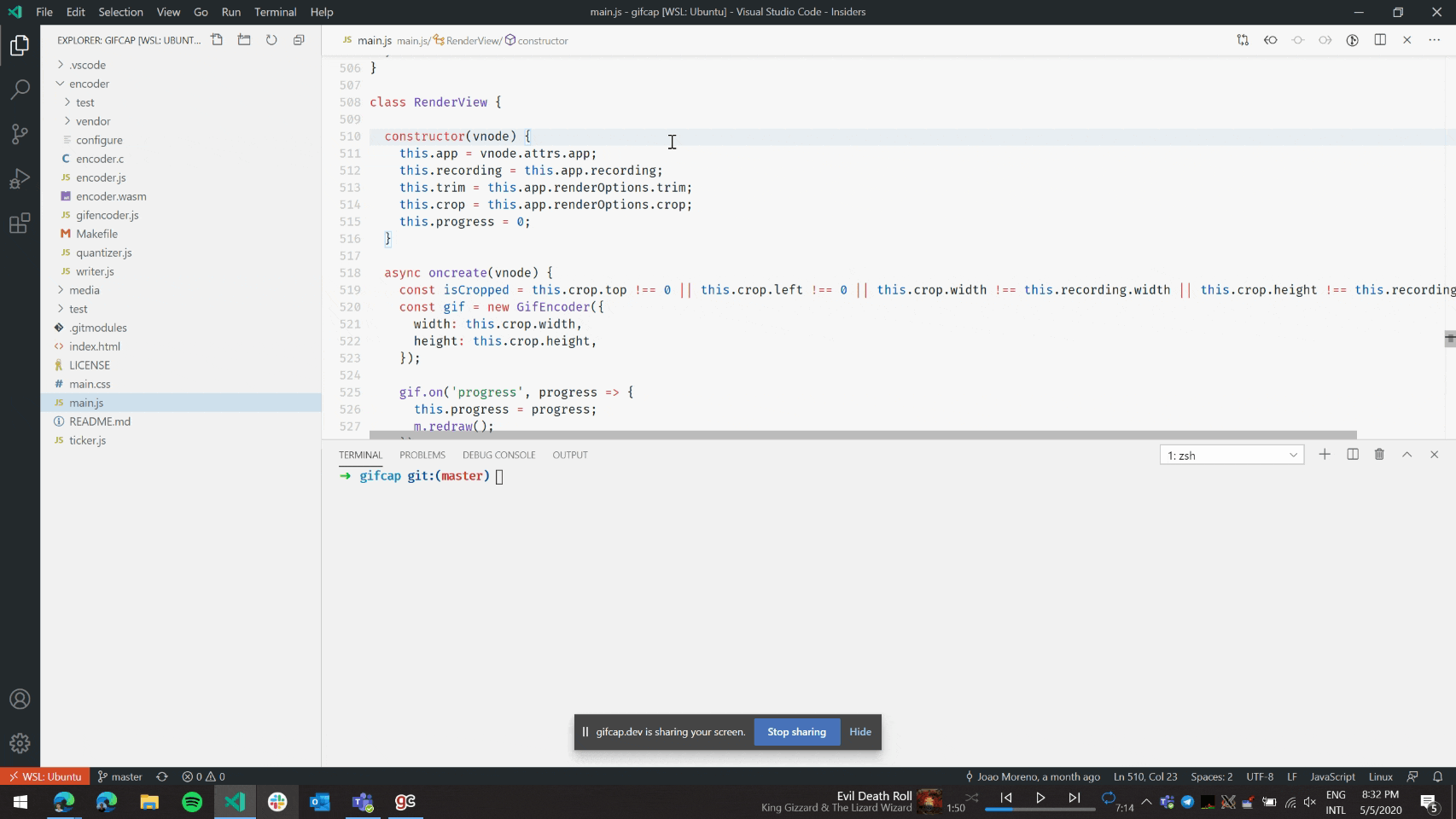Viewport: 1456px width, 819px height.
Task: Open the Source Control view in the activity bar
Action: click(x=19, y=134)
